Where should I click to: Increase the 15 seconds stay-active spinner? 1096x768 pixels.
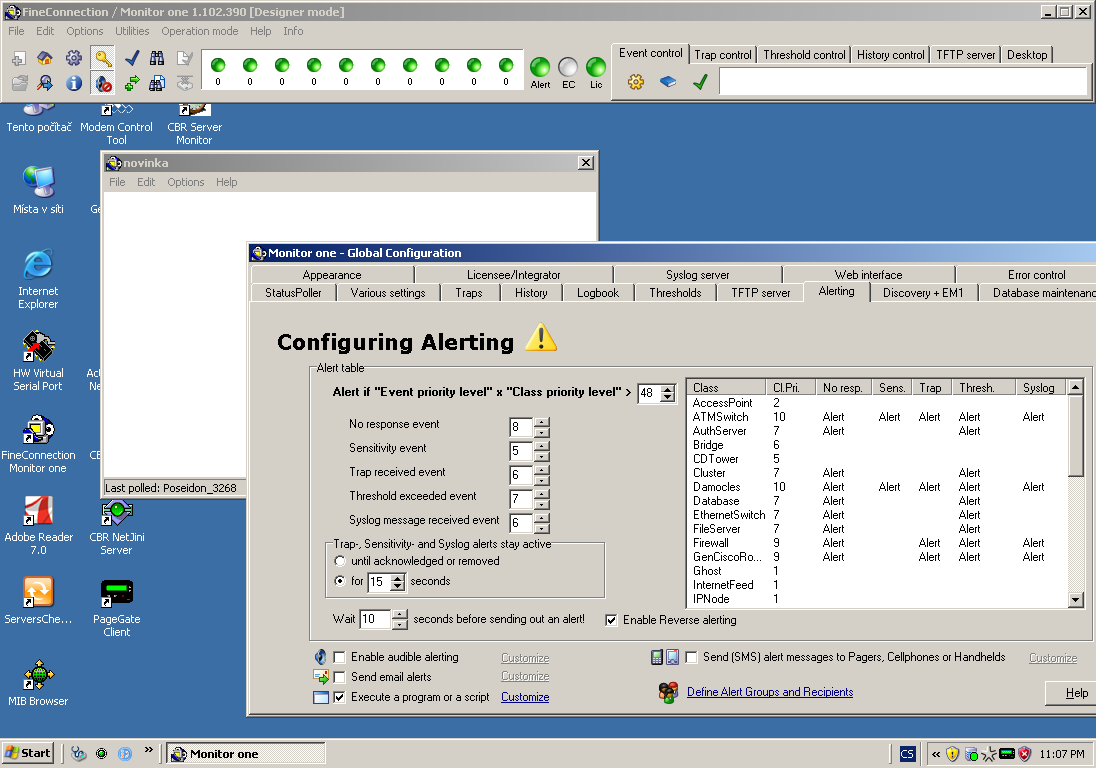click(398, 577)
